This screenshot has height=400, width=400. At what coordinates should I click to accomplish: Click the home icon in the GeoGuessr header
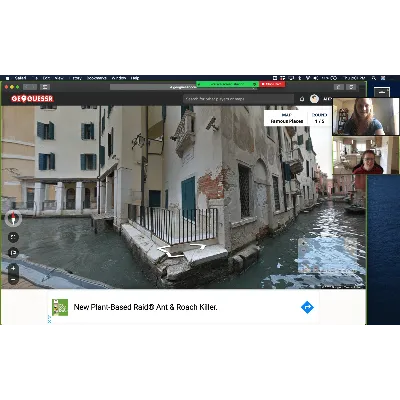coord(302,99)
